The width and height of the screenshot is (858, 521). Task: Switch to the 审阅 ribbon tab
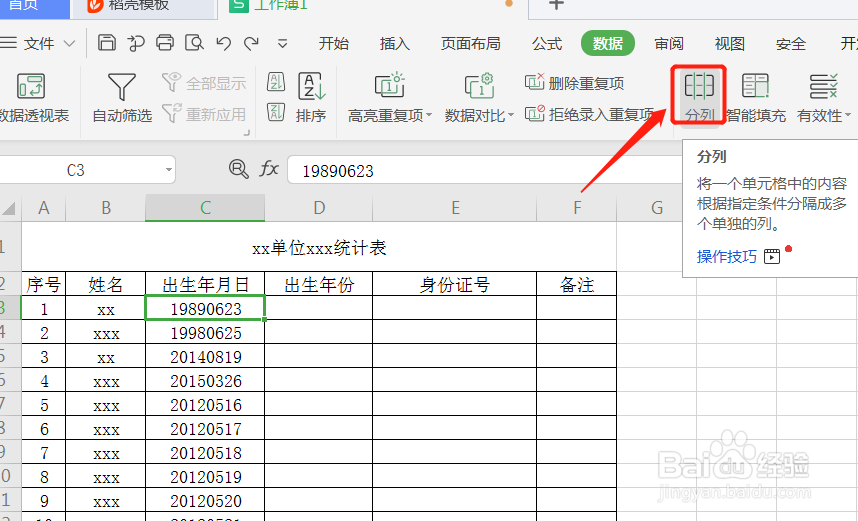(x=669, y=43)
